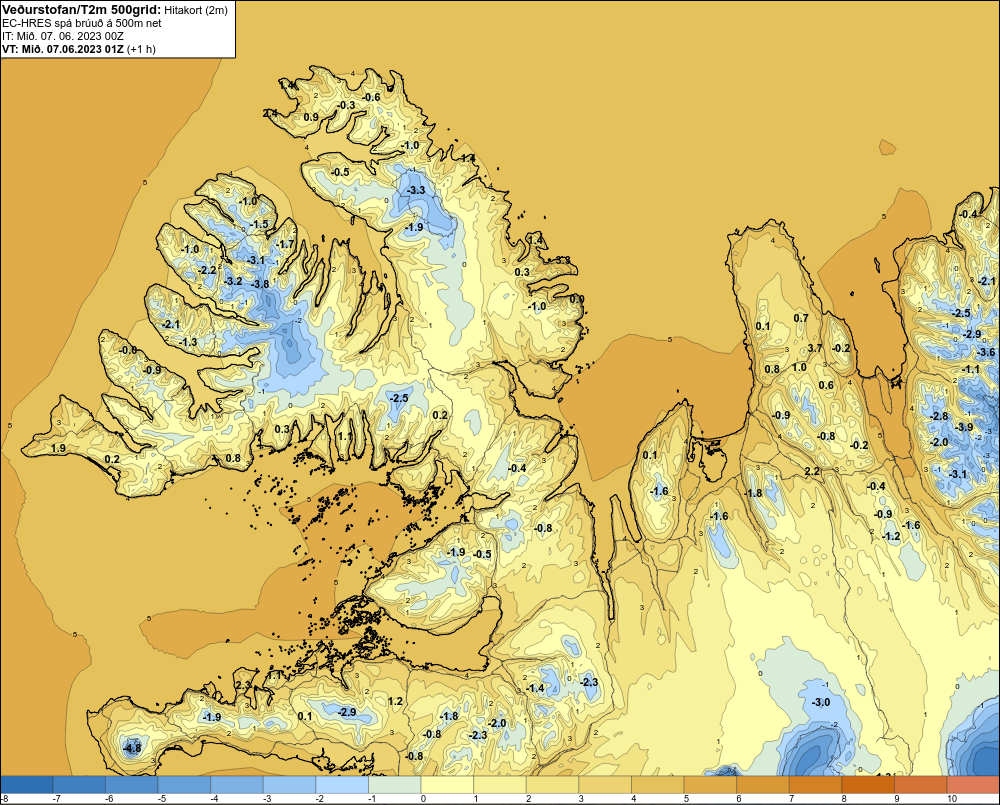Click the legend swatch between 4 and 5
Screen dimensions: 1000x805
[658, 784]
